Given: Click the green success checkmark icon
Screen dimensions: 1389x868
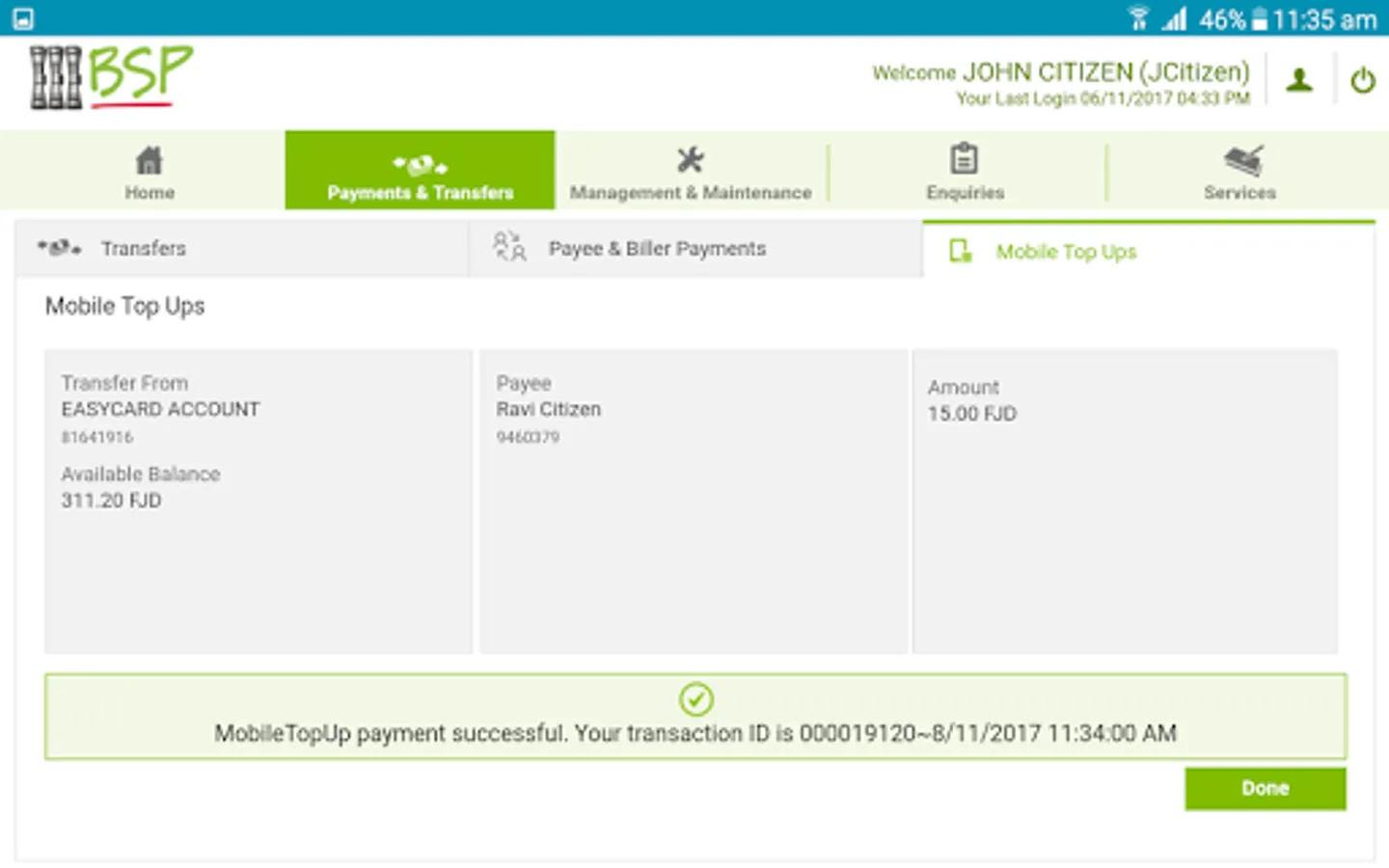Looking at the screenshot, I should click(695, 698).
